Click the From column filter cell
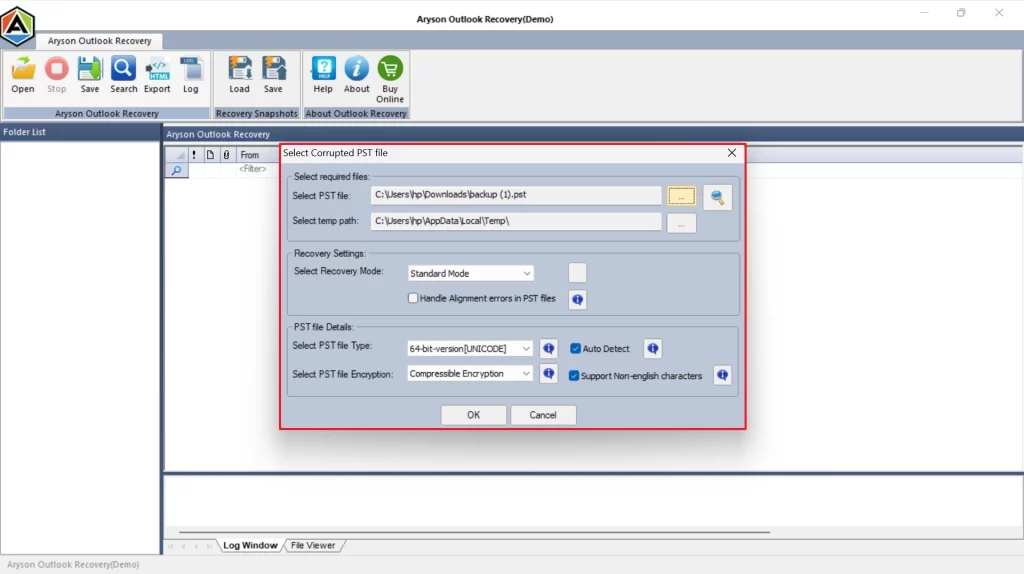The image size is (1024, 574). [x=257, y=169]
